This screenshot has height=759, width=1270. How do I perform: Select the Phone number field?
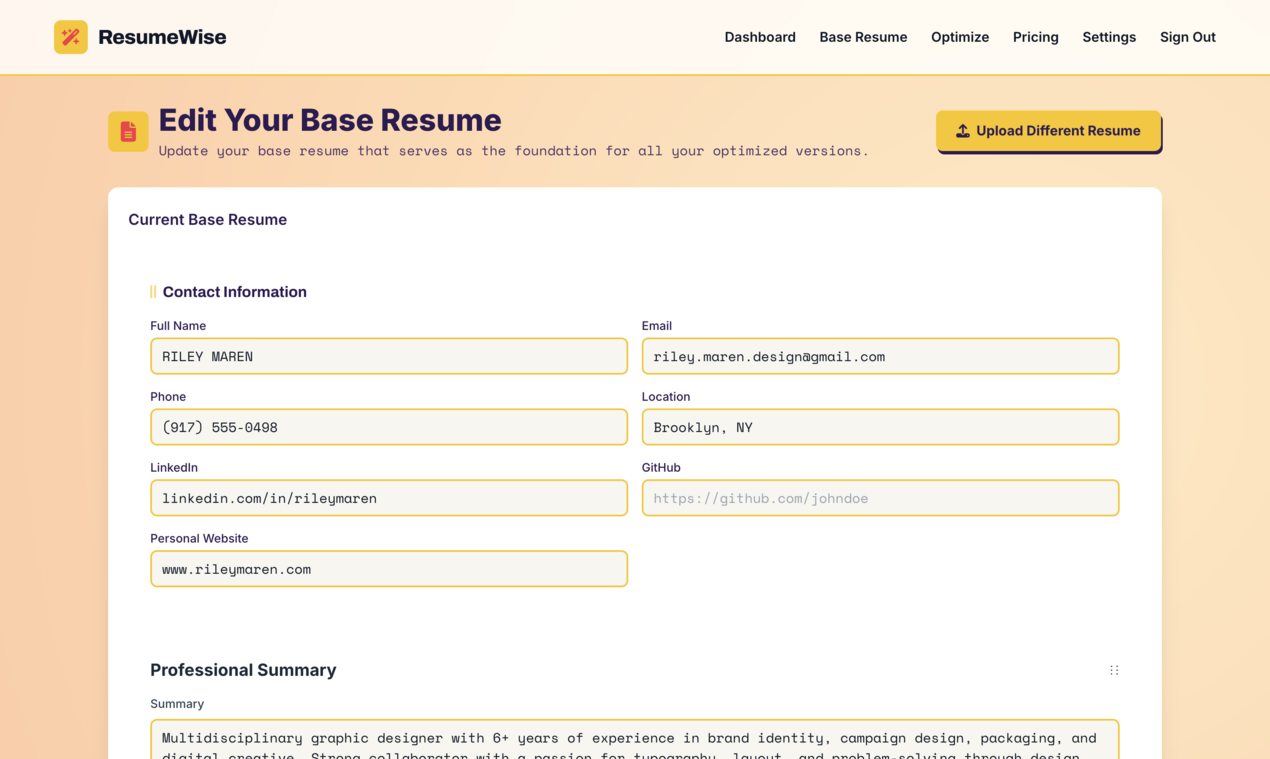click(389, 427)
